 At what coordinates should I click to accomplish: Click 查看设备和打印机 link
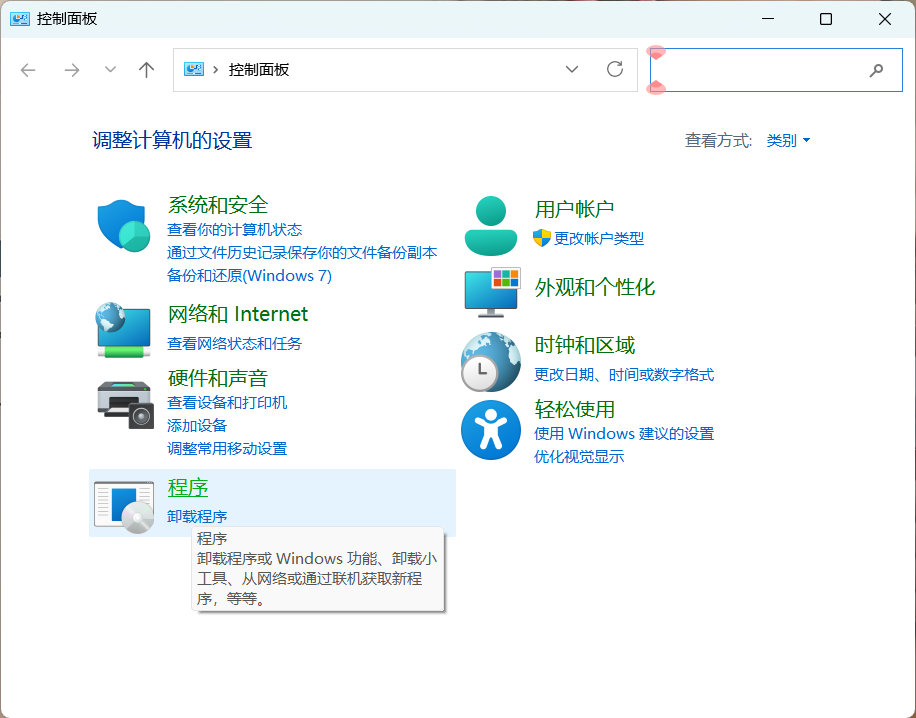[x=227, y=403]
